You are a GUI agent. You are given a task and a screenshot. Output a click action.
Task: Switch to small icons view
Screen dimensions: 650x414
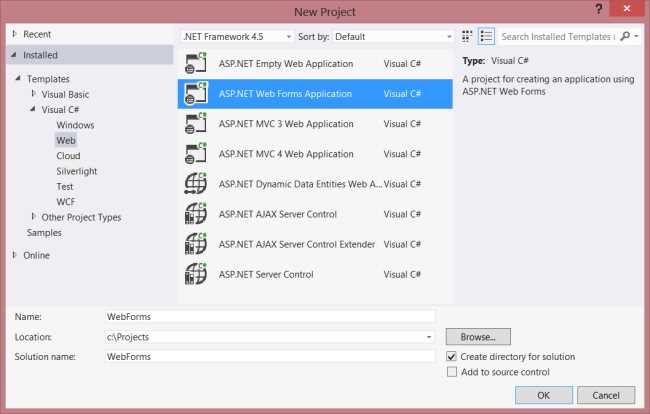(x=467, y=36)
